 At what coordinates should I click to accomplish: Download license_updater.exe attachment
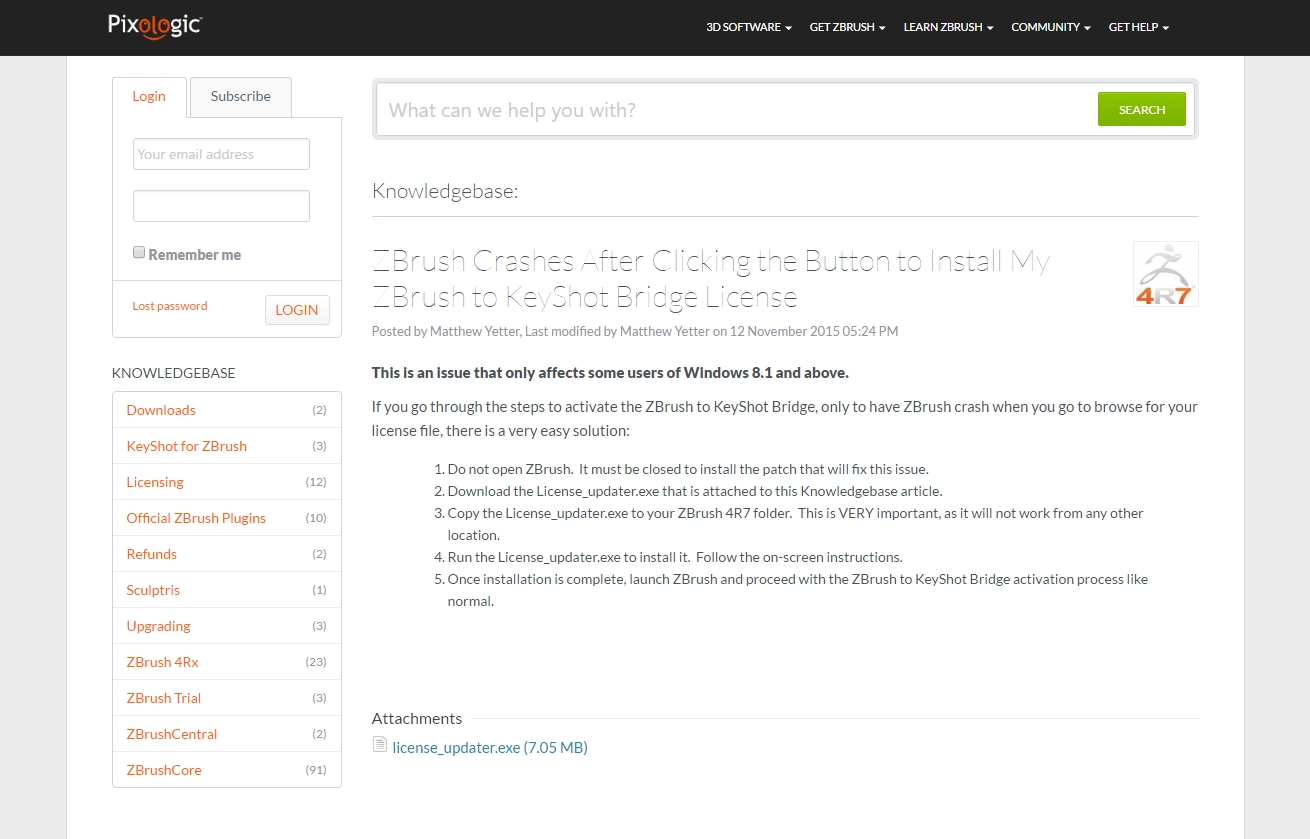tap(490, 747)
